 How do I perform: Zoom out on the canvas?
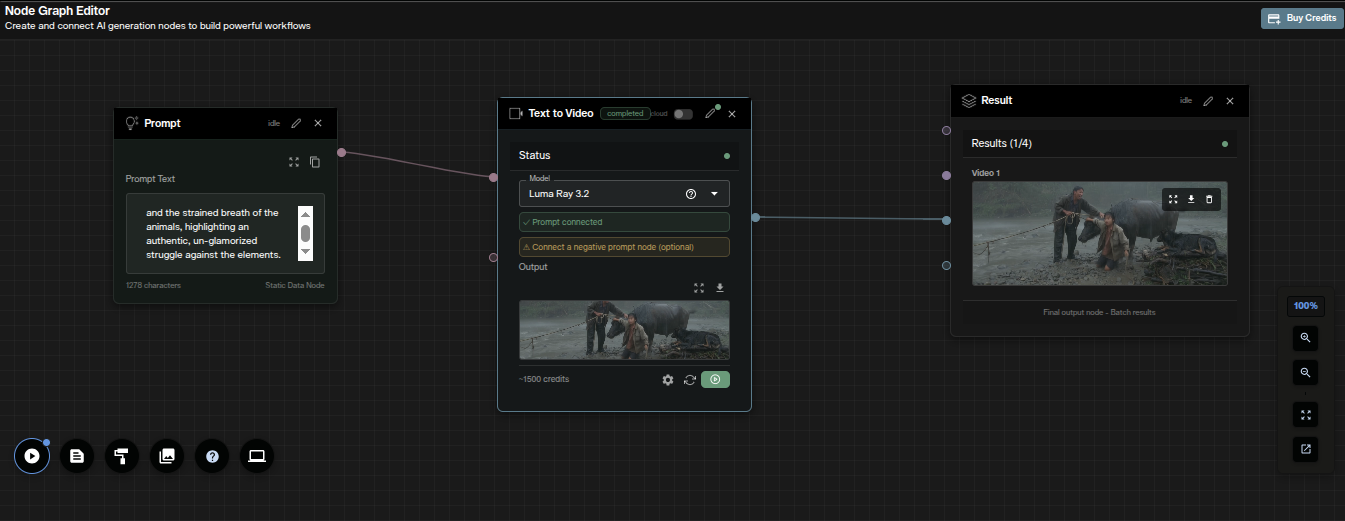[x=1305, y=372]
